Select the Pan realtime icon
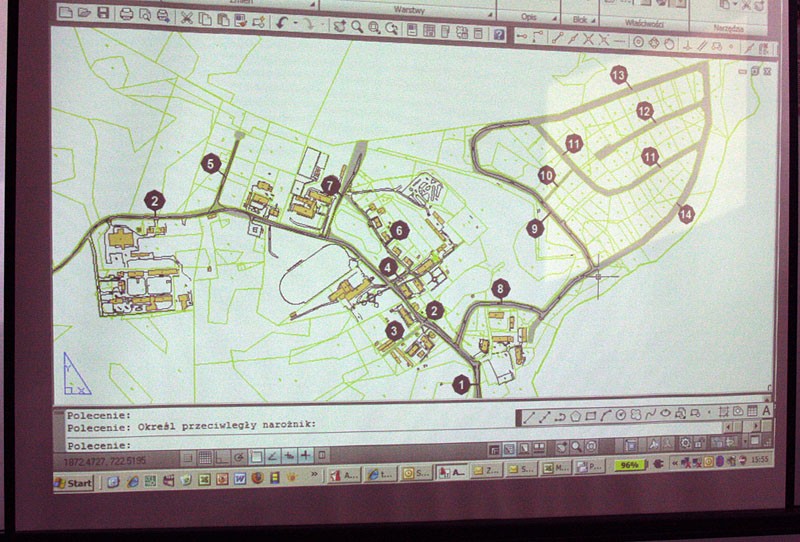Screen dimensions: 800x542 click(x=339, y=27)
